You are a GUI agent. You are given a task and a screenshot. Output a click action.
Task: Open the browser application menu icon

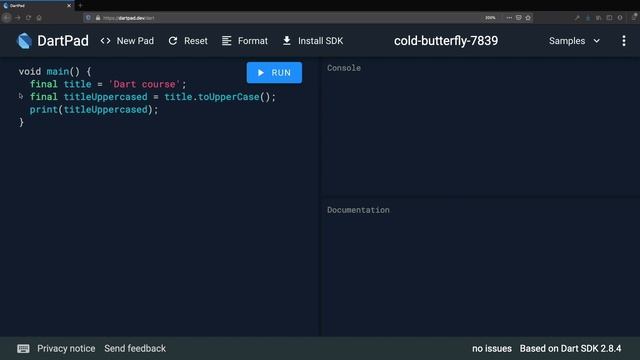634,18
